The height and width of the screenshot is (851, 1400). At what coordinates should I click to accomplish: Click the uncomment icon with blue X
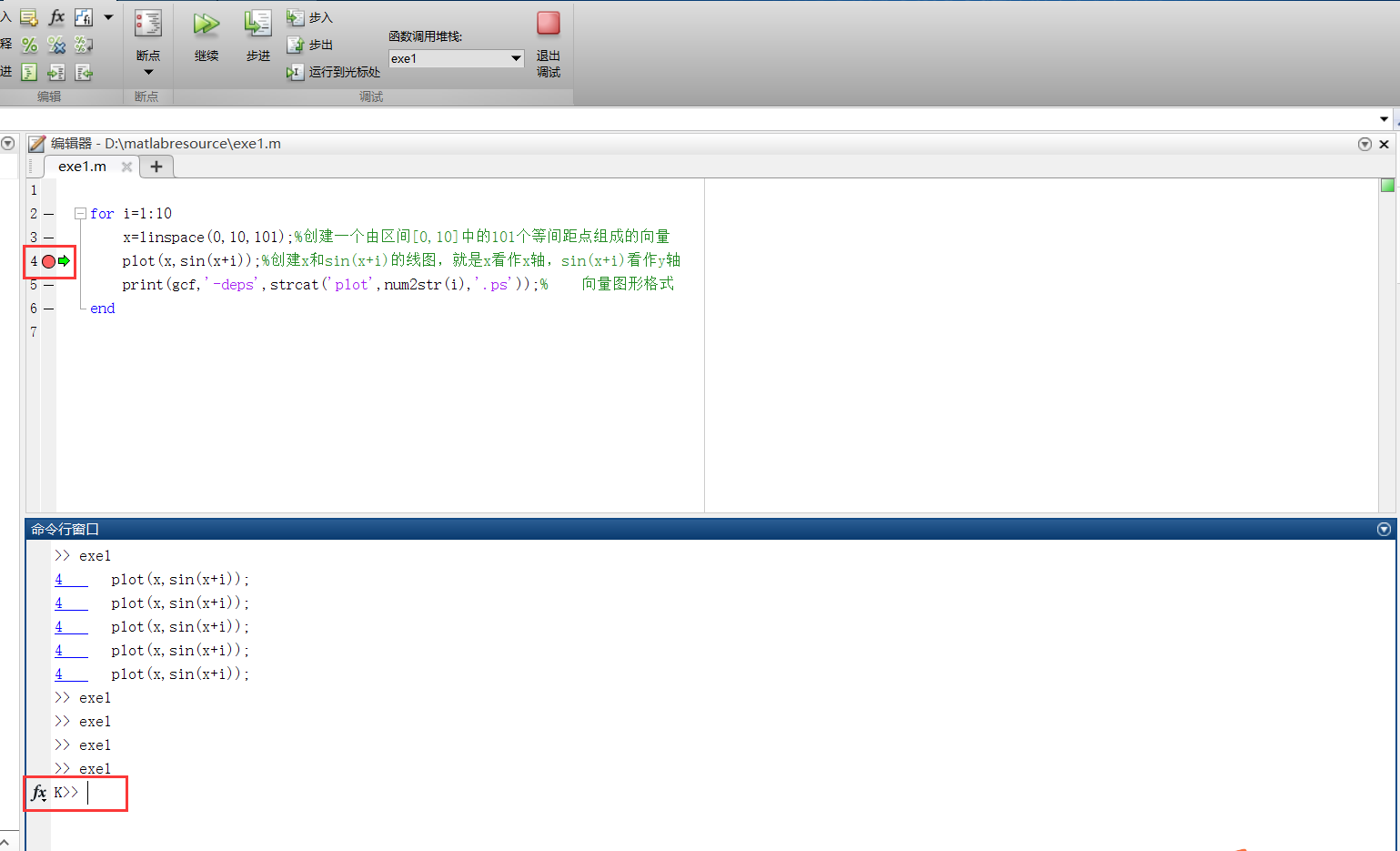(55, 45)
